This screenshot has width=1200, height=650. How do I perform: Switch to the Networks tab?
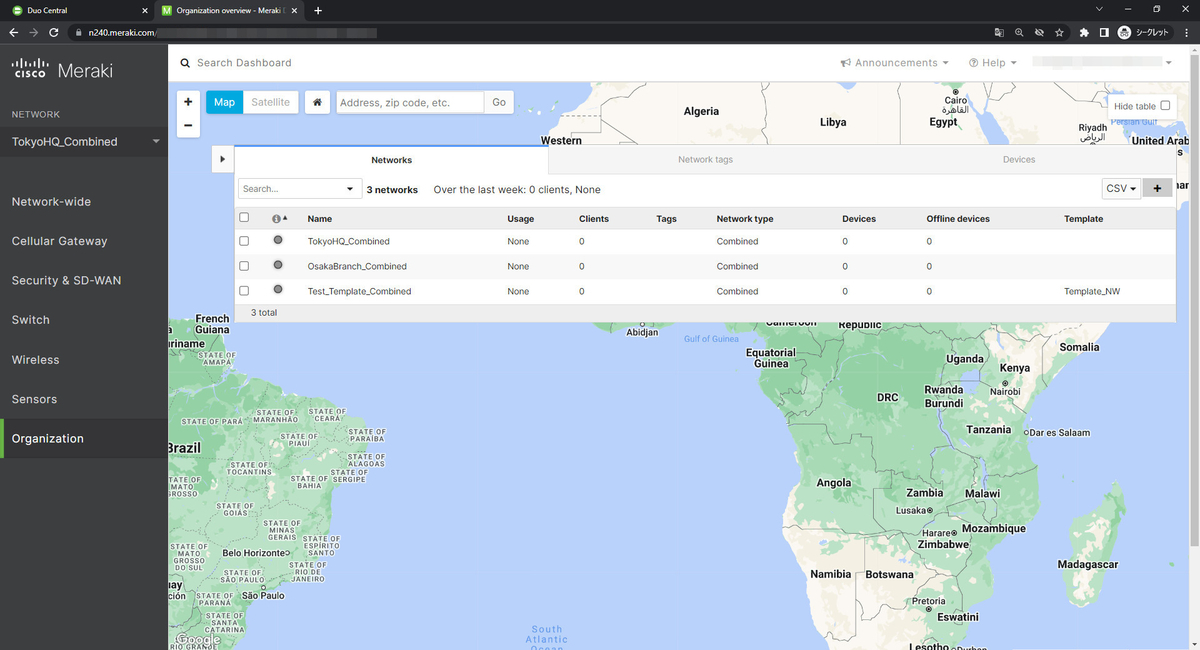[391, 160]
